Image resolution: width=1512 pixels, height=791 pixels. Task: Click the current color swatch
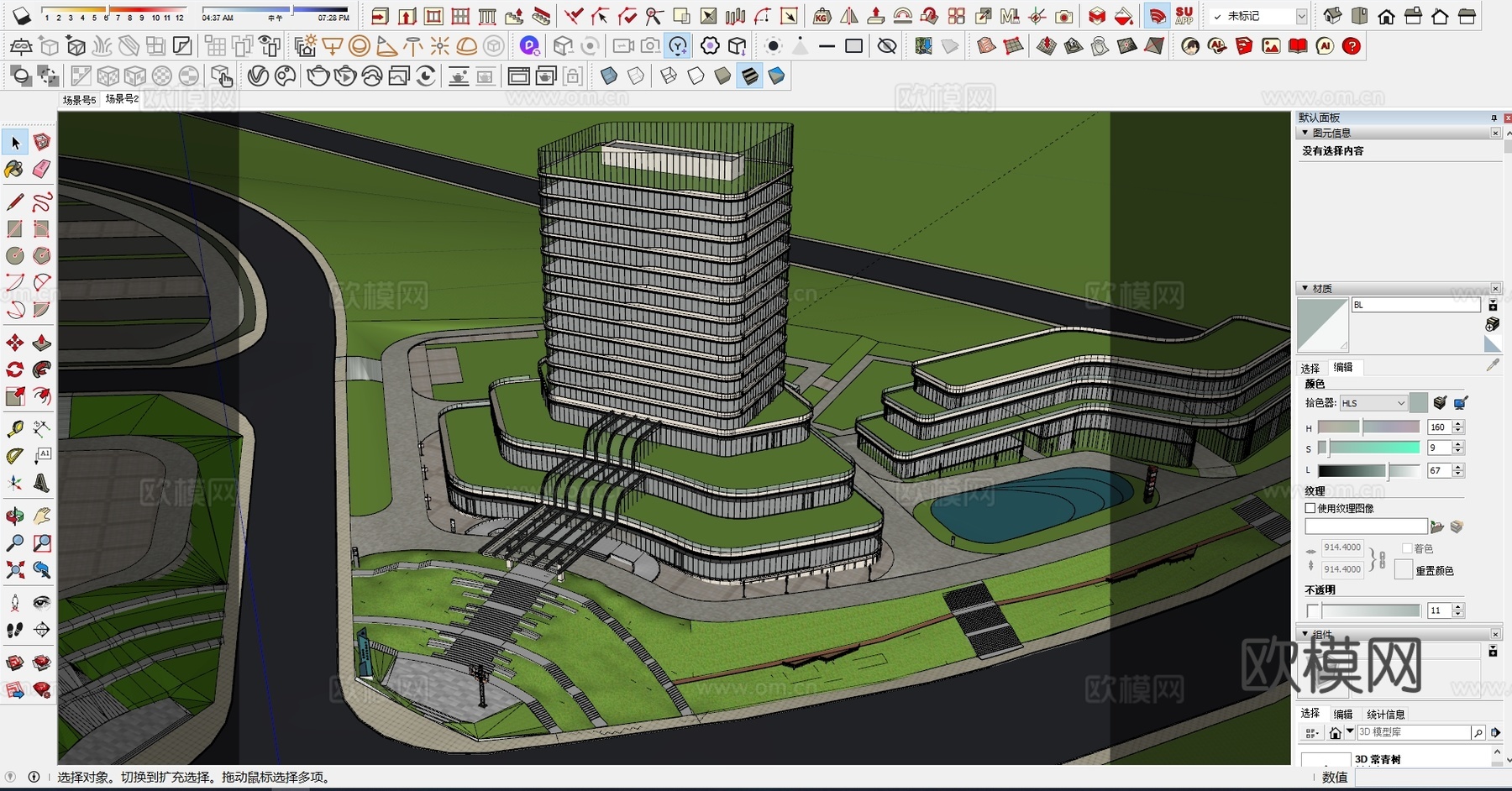pos(1419,403)
